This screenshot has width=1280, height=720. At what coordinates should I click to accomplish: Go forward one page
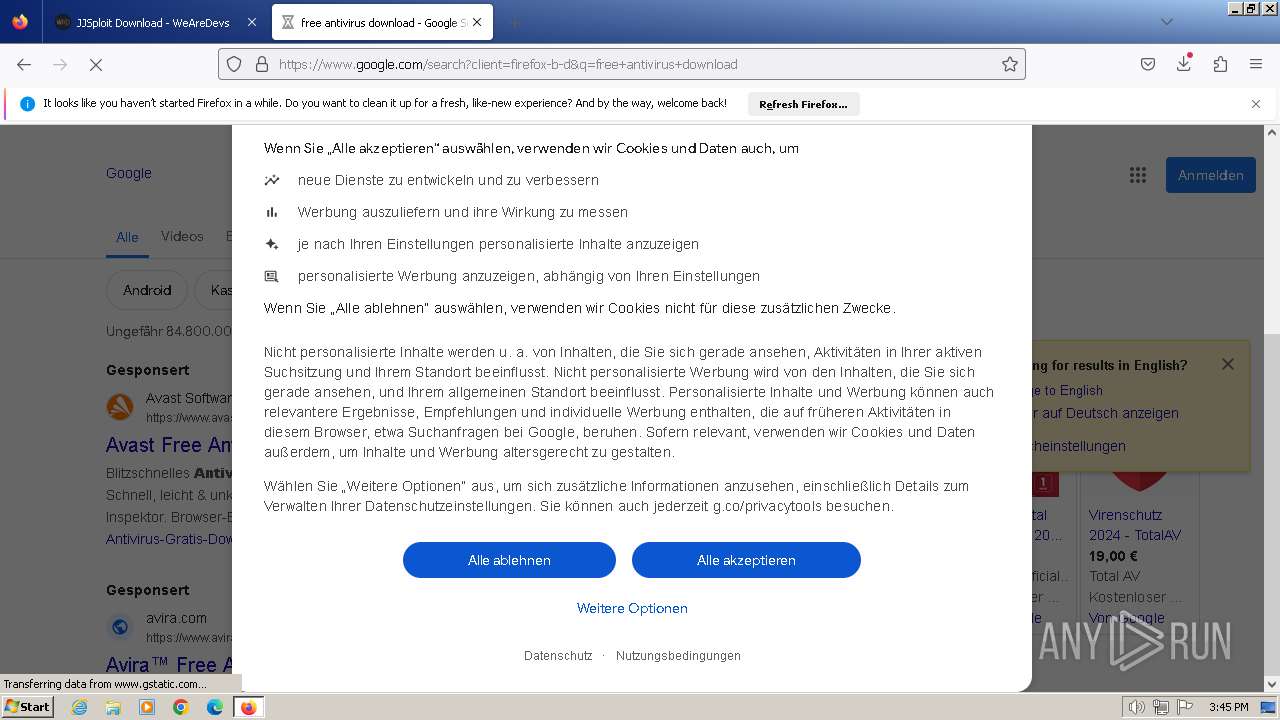[x=60, y=64]
